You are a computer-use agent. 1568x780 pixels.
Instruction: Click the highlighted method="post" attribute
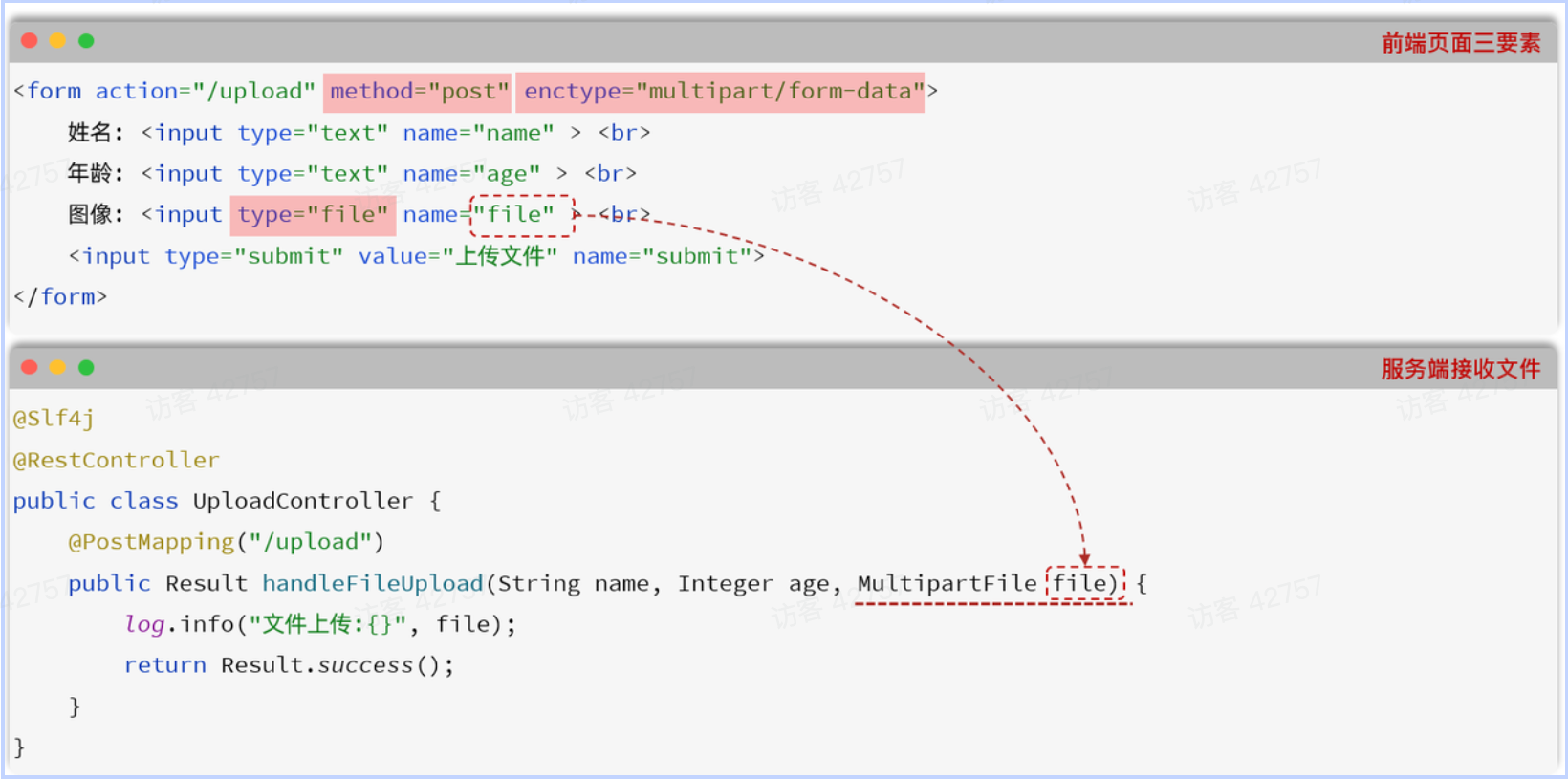point(419,92)
